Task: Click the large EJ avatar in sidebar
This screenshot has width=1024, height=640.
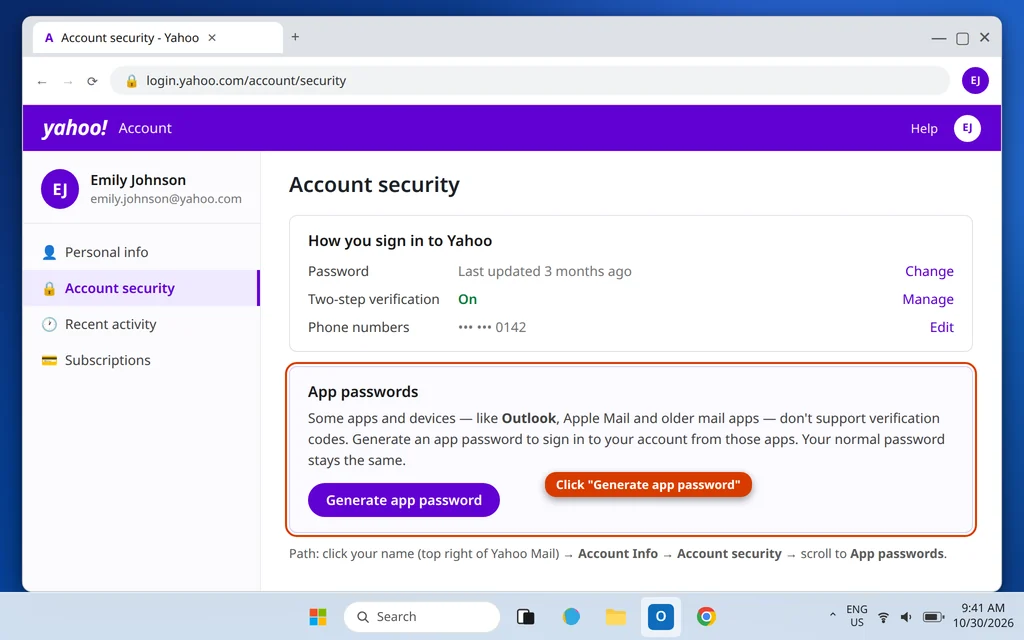Action: pyautogui.click(x=60, y=189)
